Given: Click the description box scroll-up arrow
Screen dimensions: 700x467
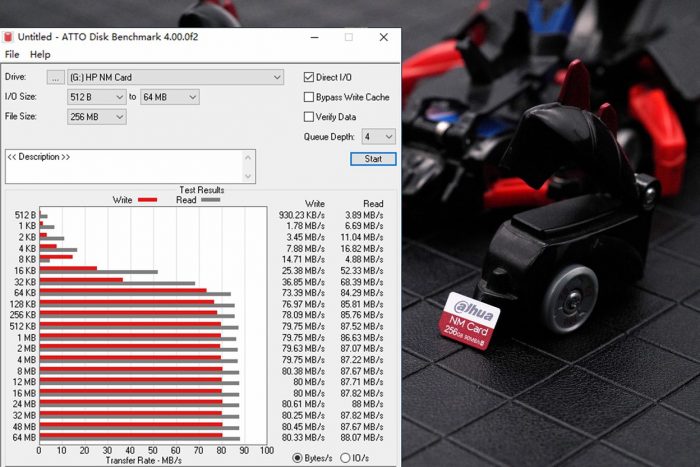Looking at the screenshot, I should coord(250,155).
